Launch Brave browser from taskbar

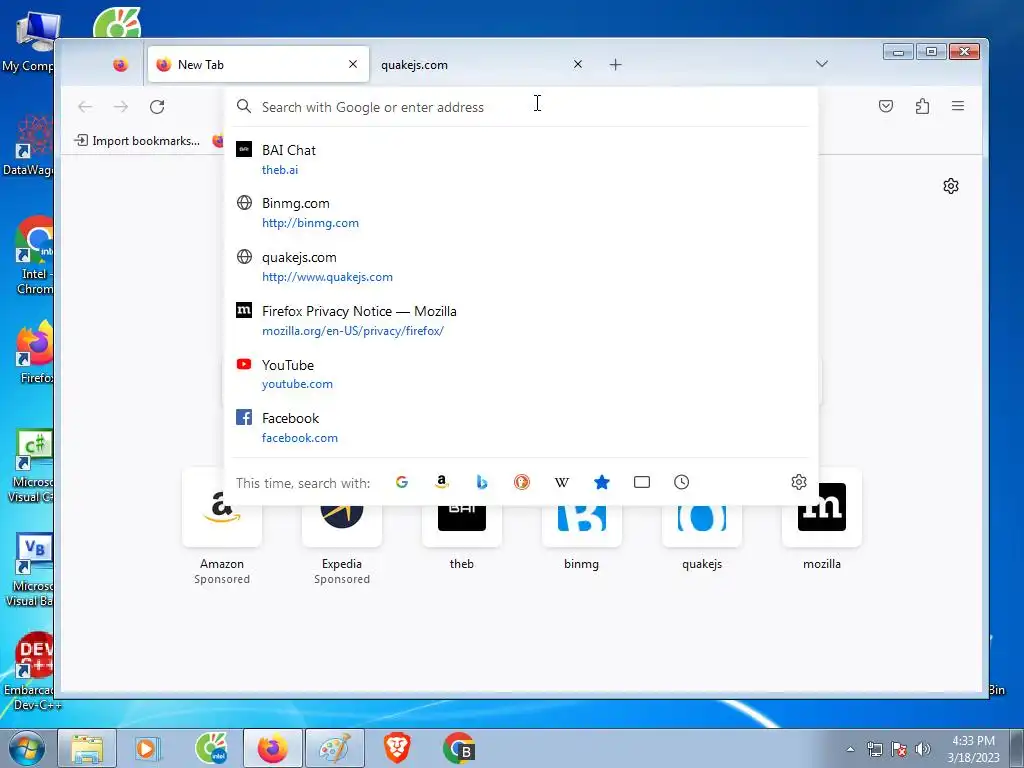coord(396,748)
